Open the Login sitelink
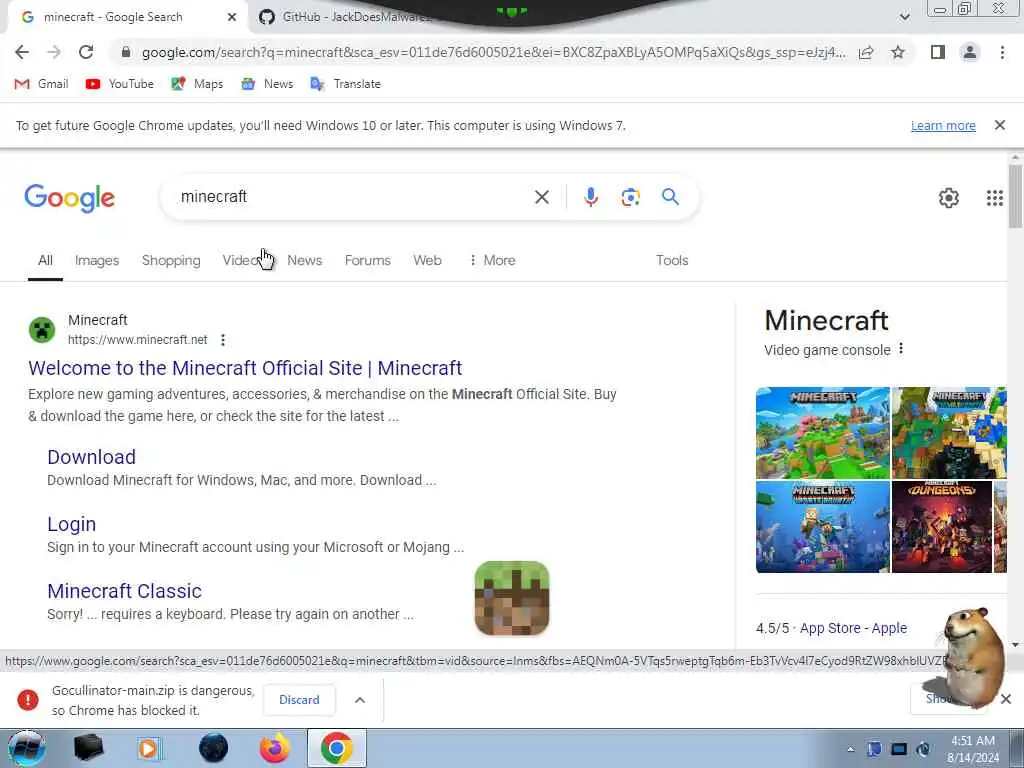This screenshot has width=1024, height=768. (71, 524)
